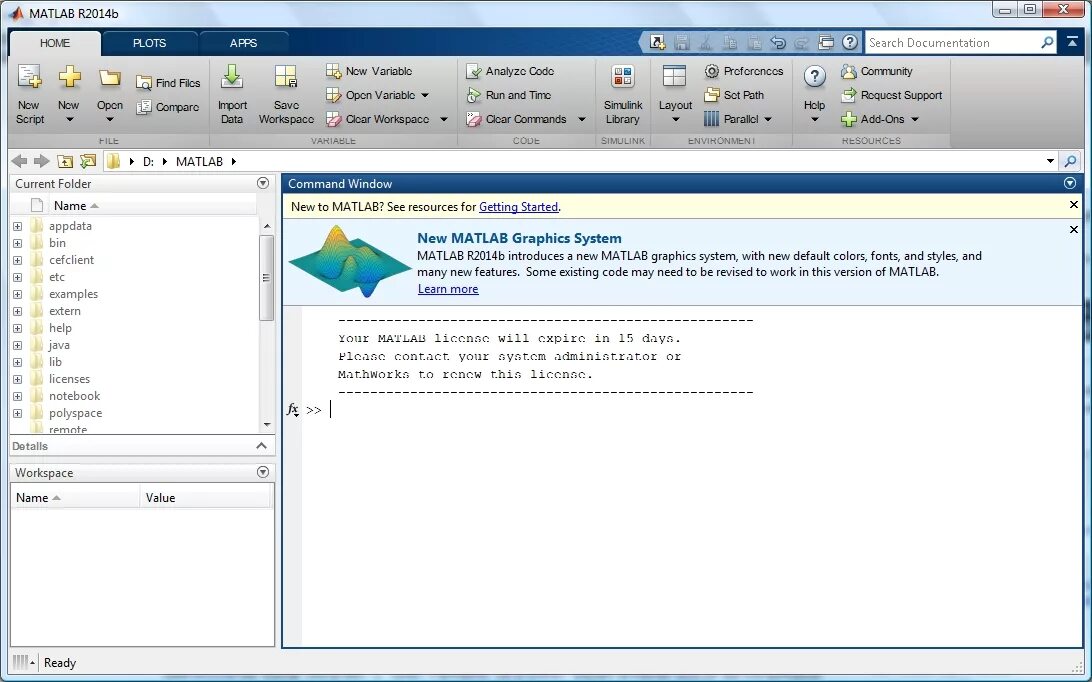Open the Parallel dropdown arrow
The width and height of the screenshot is (1092, 682).
pos(768,120)
